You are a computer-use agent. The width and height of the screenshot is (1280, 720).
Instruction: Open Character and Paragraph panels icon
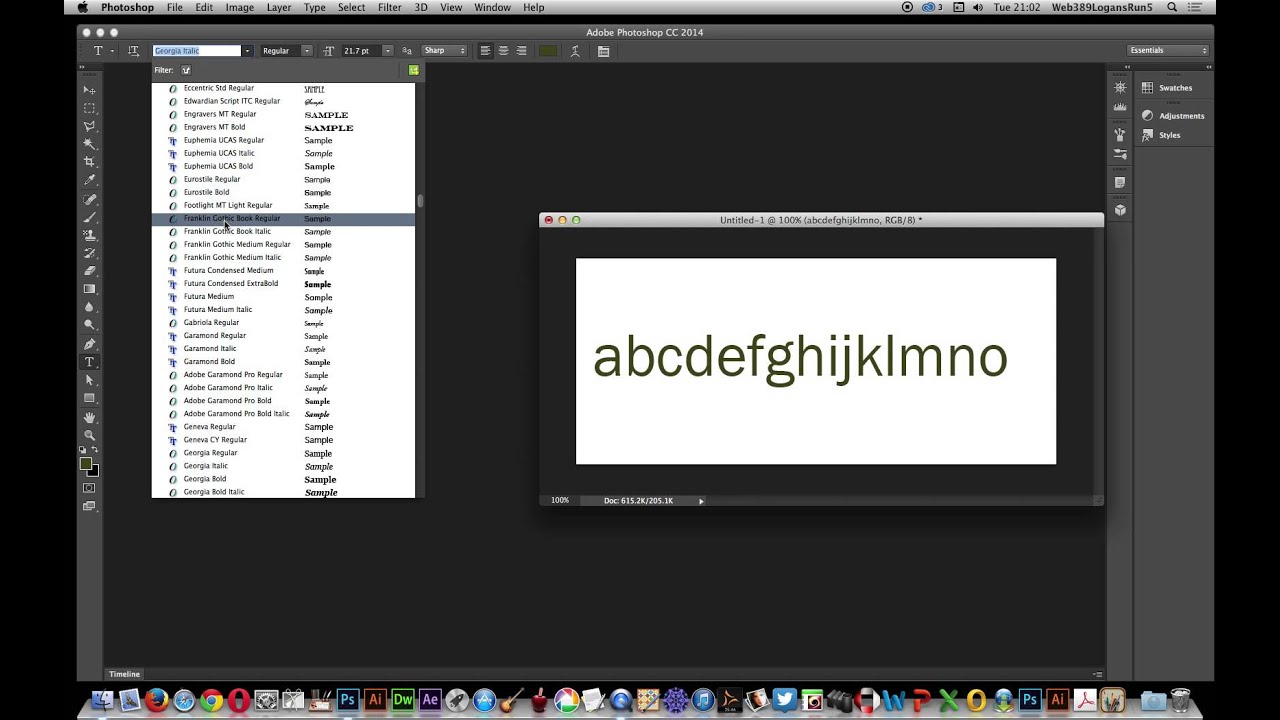point(603,51)
